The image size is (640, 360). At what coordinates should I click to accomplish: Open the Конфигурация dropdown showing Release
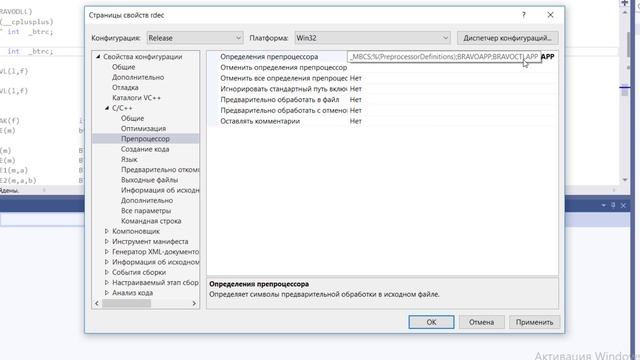coord(195,38)
